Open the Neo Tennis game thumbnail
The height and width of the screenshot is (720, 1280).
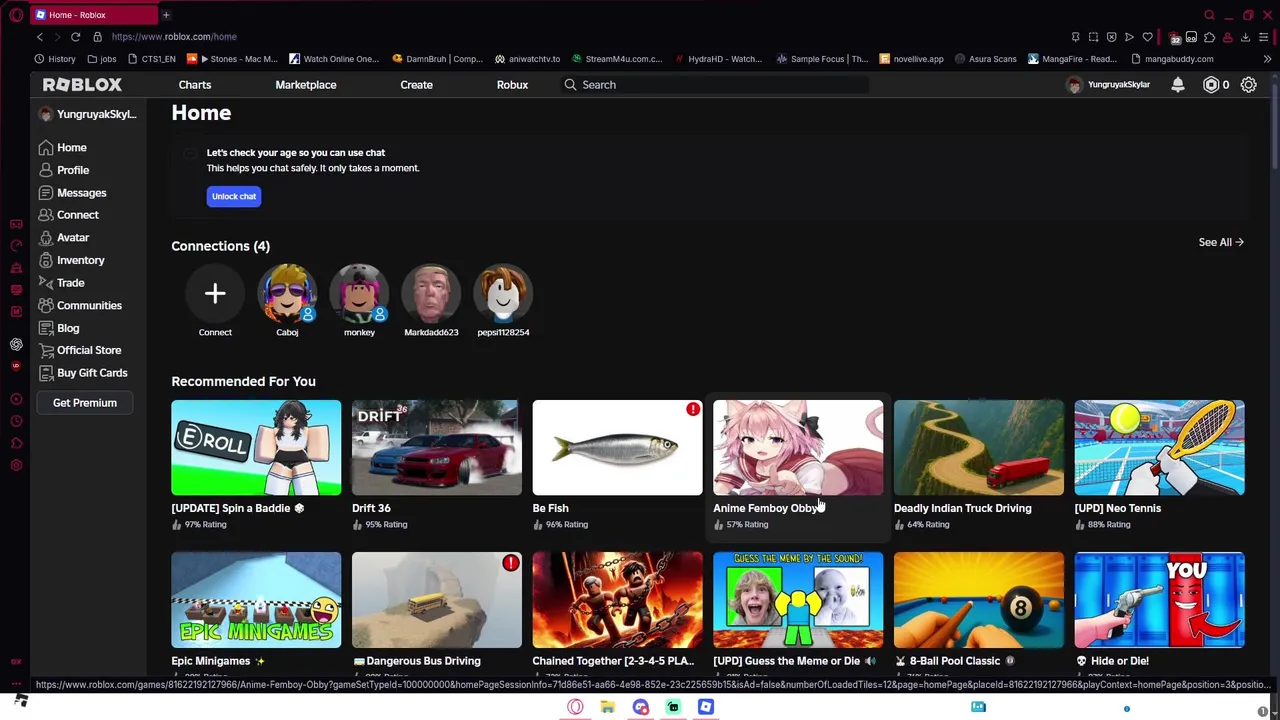(1159, 447)
